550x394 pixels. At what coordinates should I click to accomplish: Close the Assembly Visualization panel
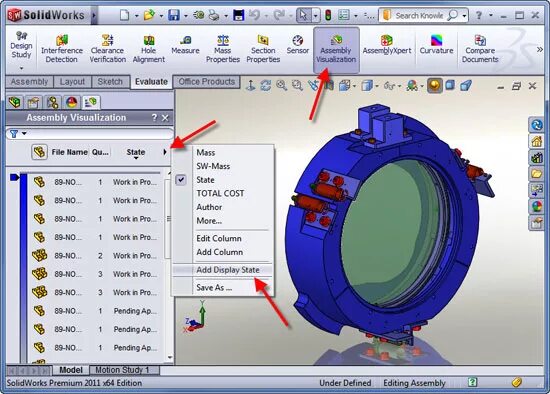pyautogui.click(x=165, y=118)
